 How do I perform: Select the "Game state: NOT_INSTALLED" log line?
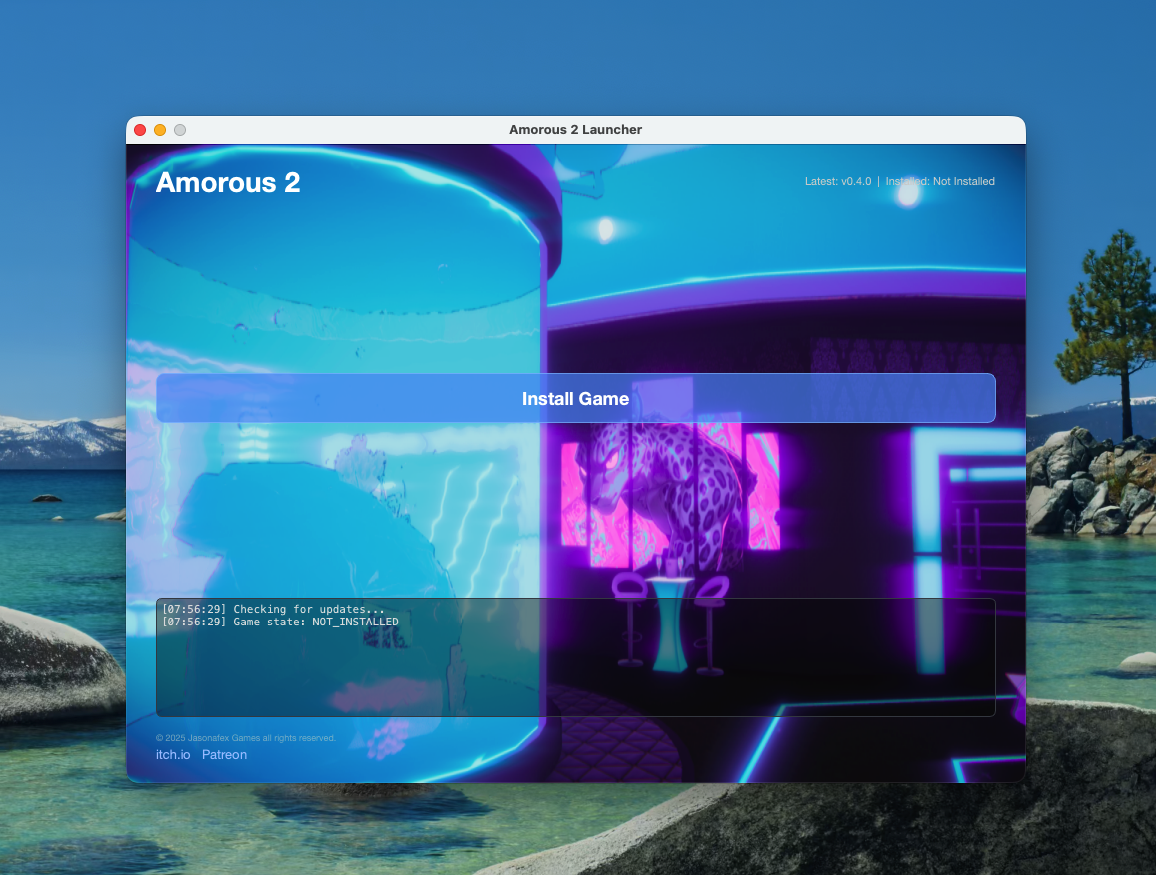tap(280, 621)
